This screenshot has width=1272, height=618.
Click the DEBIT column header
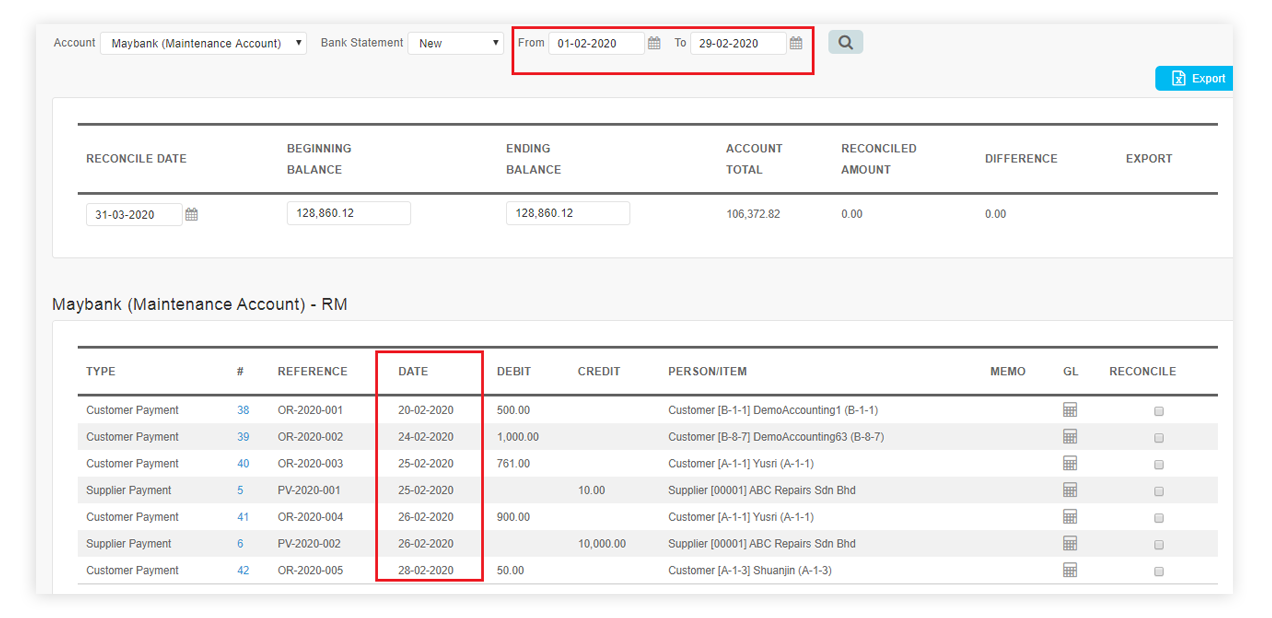point(514,371)
